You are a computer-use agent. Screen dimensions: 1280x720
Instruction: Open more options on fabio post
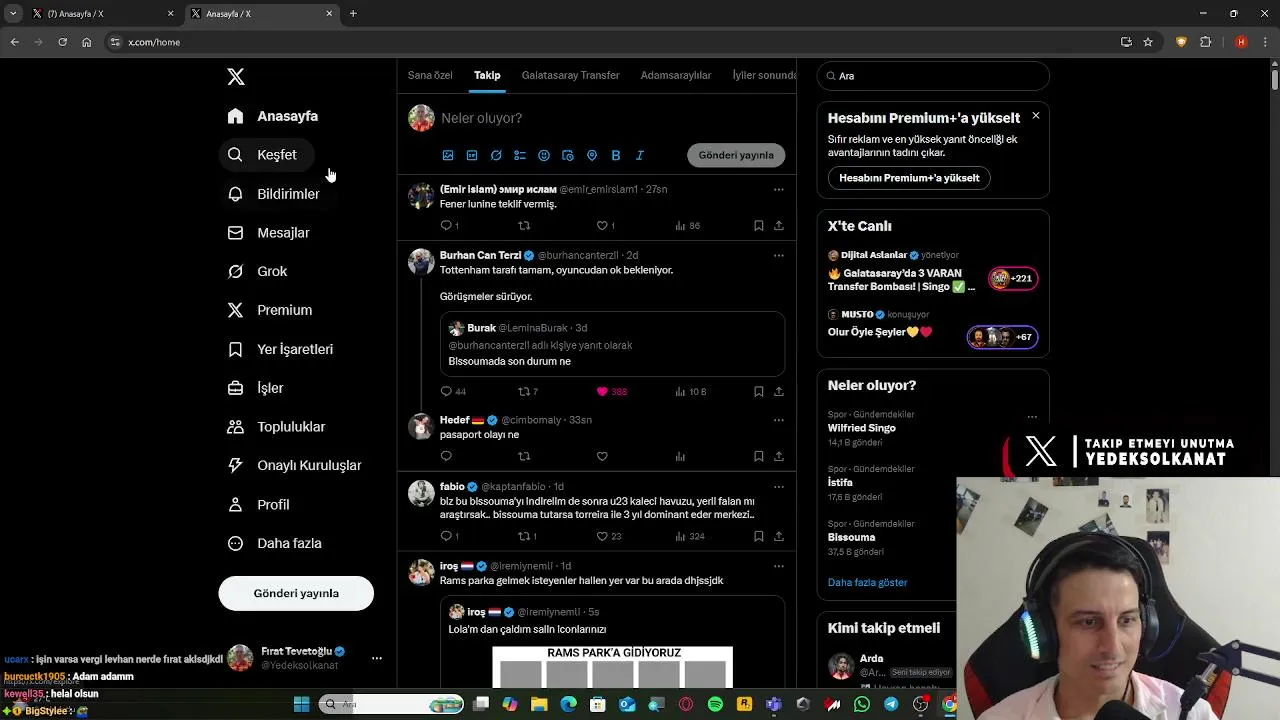778,486
